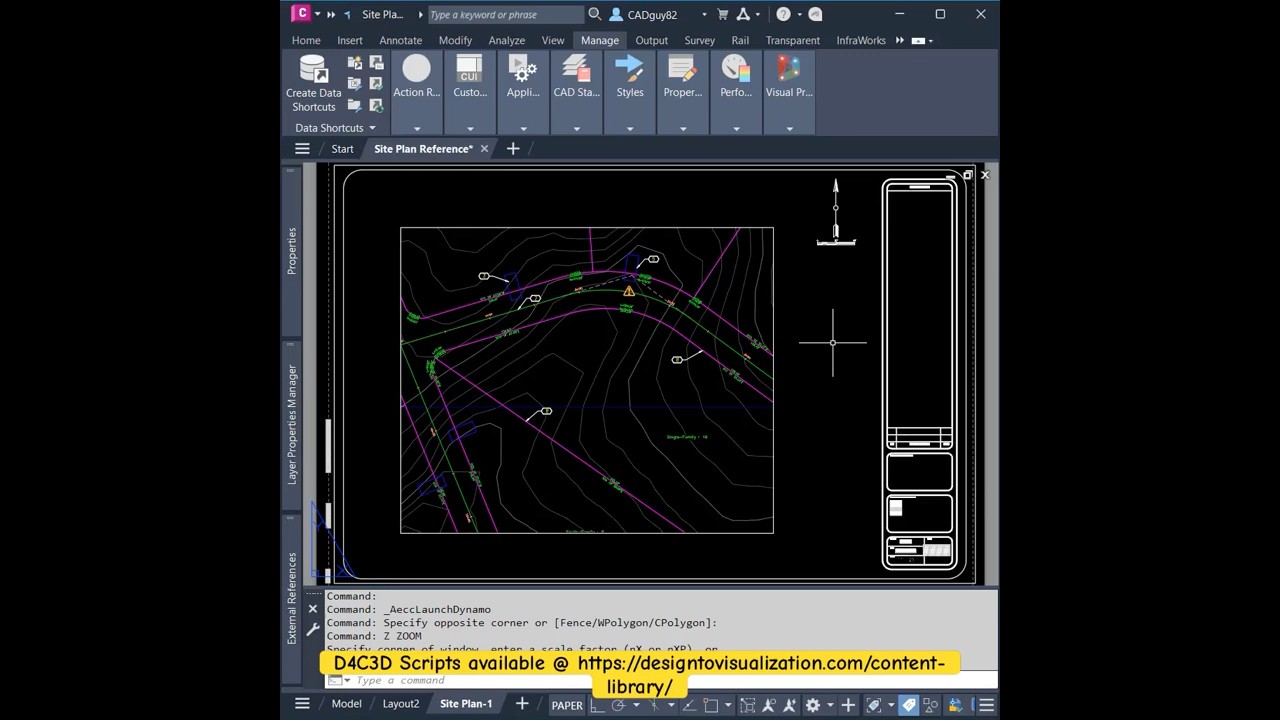
Task: Click the Output ribbon tab
Action: click(651, 40)
